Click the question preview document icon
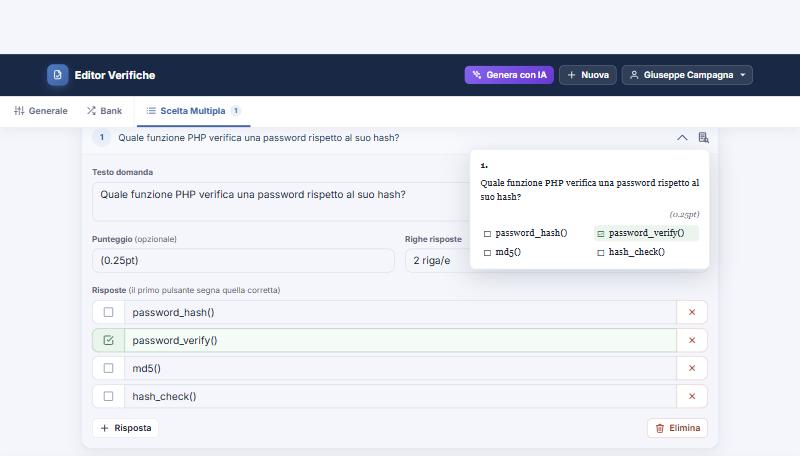The height and width of the screenshot is (456, 800). click(703, 138)
